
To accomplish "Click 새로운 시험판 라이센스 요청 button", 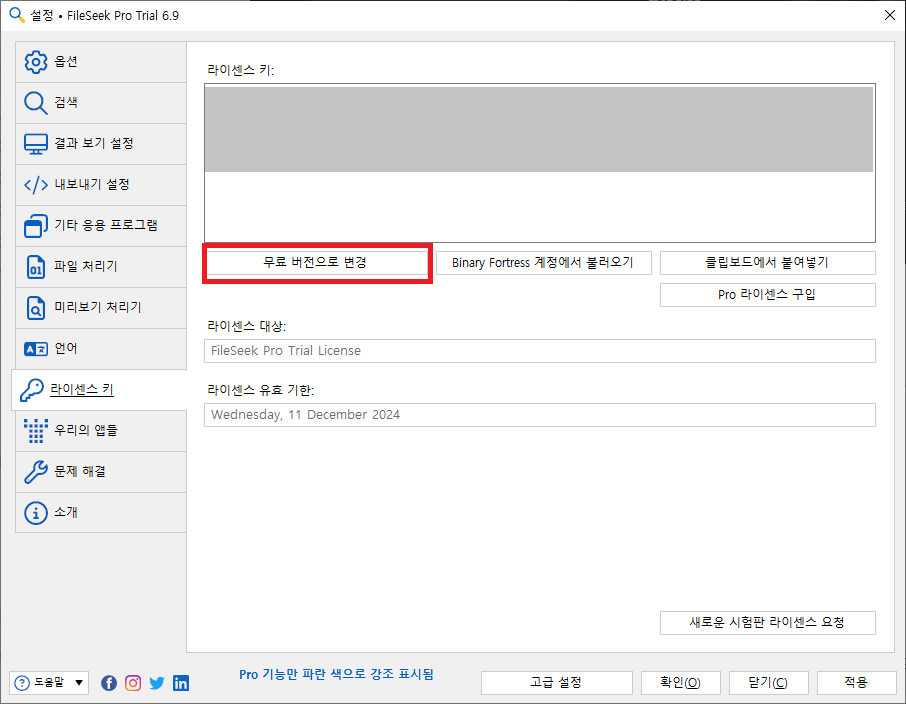I will 767,623.
